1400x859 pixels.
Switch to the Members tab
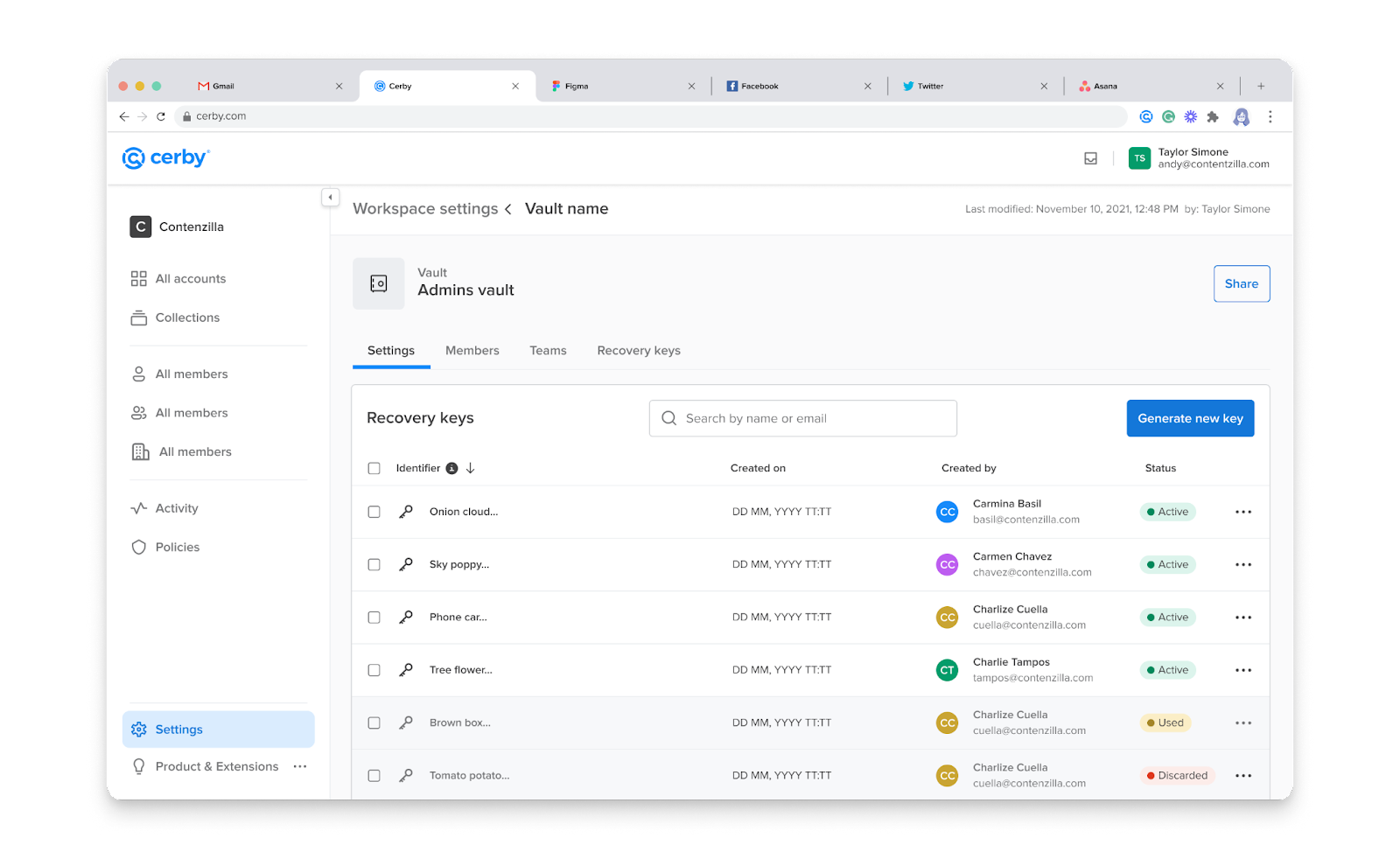click(x=472, y=351)
